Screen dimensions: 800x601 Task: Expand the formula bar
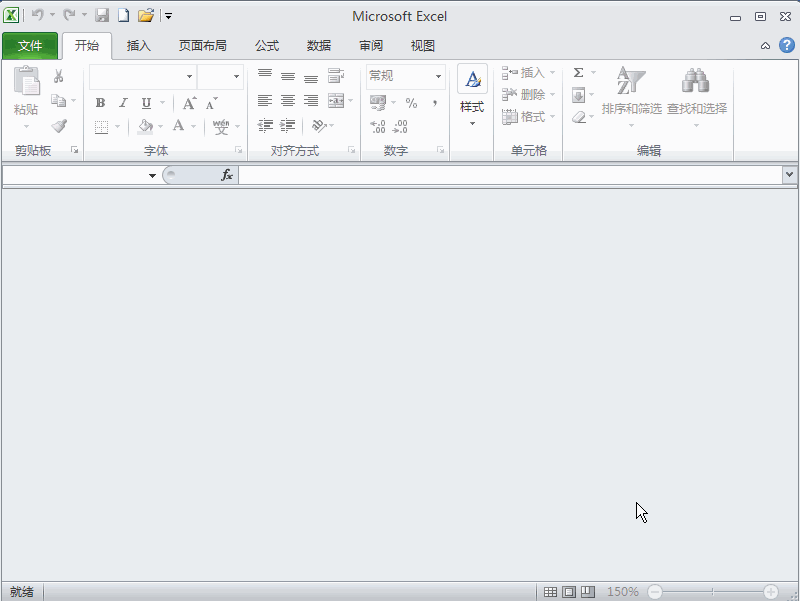[x=789, y=175]
